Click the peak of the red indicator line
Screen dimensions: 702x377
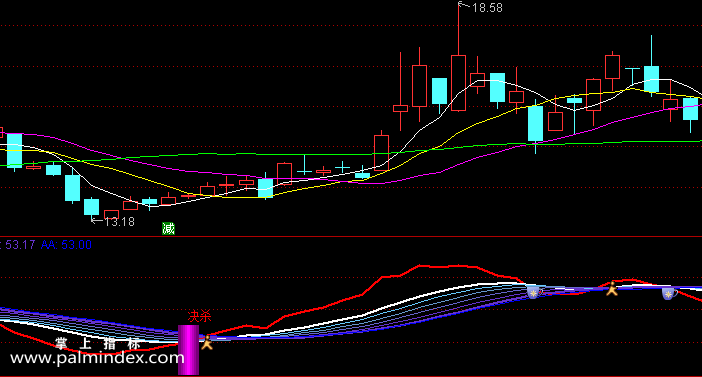[x=420, y=266]
